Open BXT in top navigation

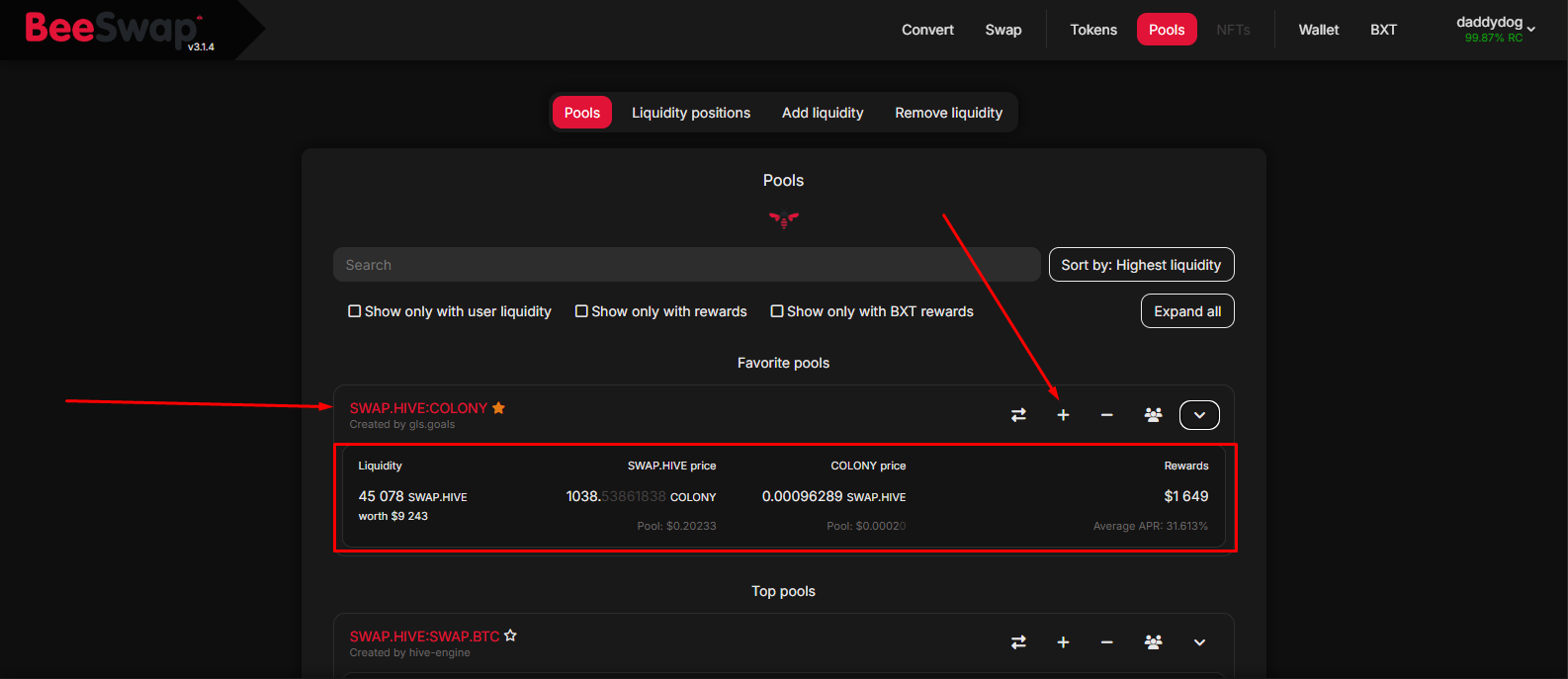[1383, 30]
